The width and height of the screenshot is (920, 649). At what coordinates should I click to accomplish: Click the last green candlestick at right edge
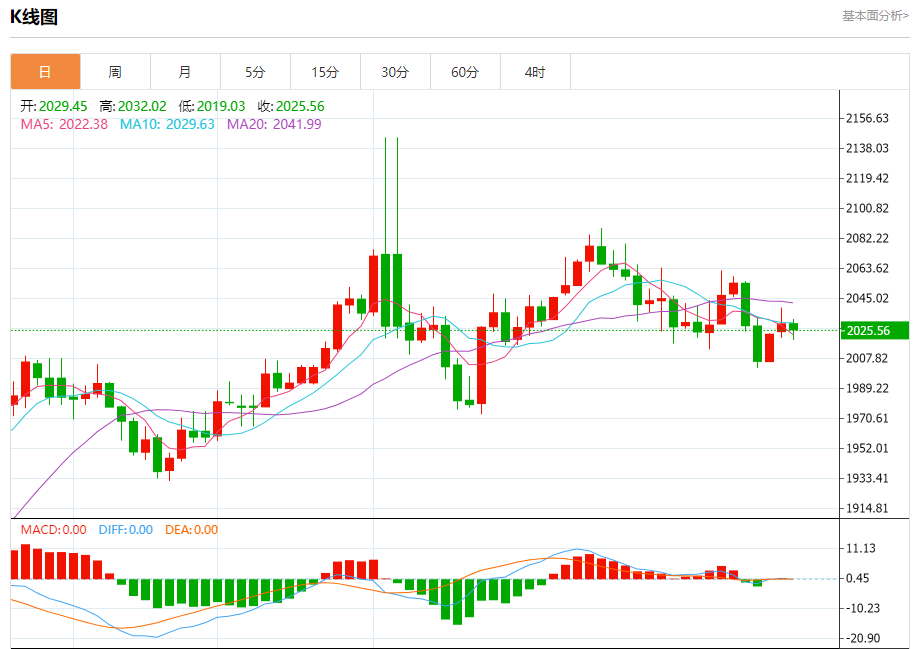[793, 327]
